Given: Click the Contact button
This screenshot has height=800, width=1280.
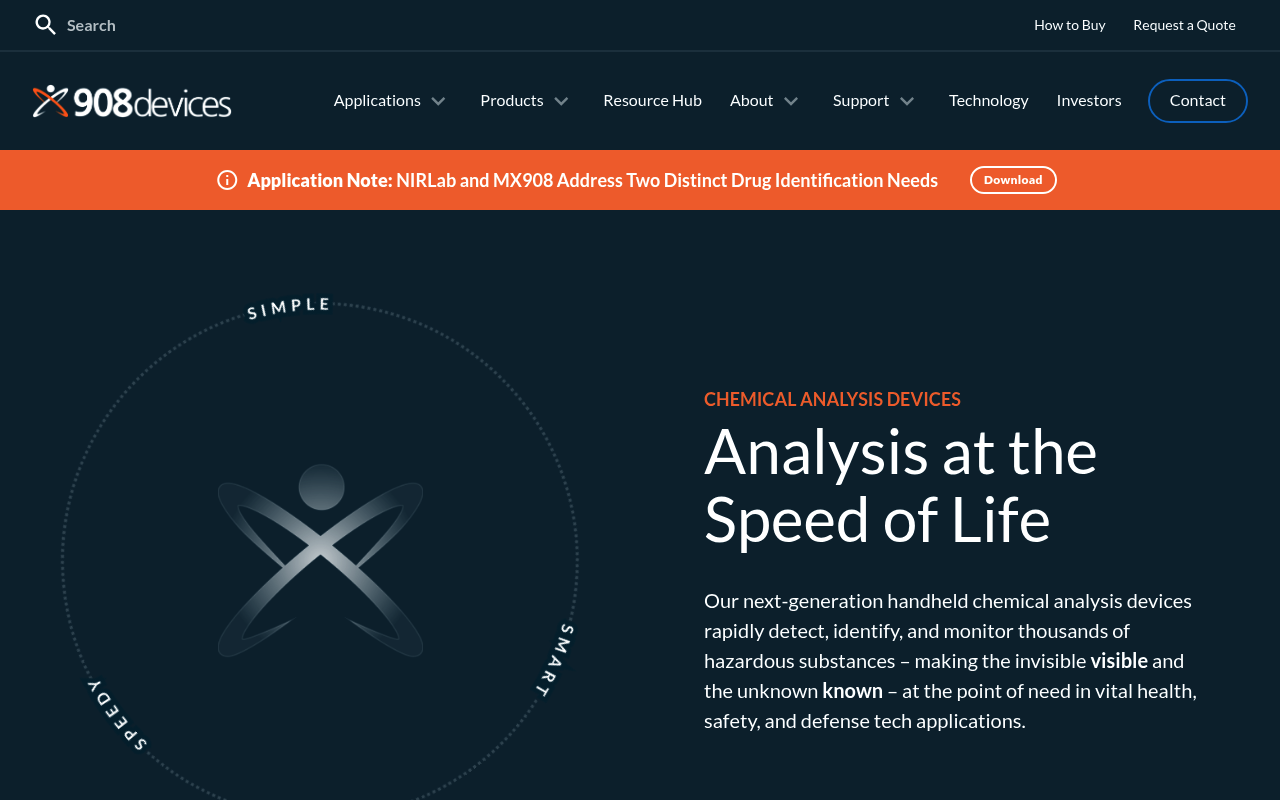Looking at the screenshot, I should pyautogui.click(x=1198, y=101).
